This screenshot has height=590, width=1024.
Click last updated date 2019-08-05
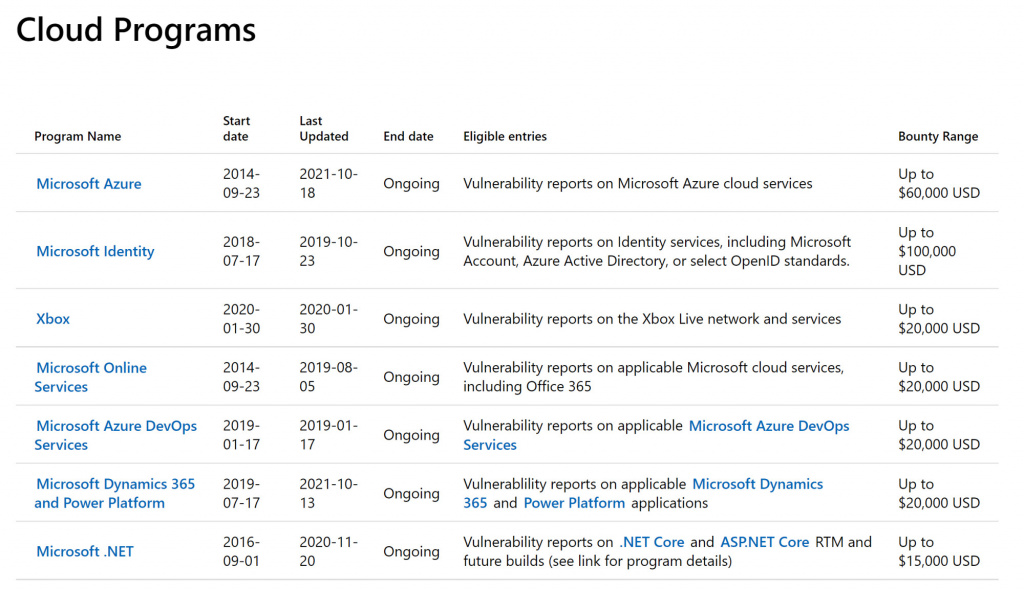(328, 377)
